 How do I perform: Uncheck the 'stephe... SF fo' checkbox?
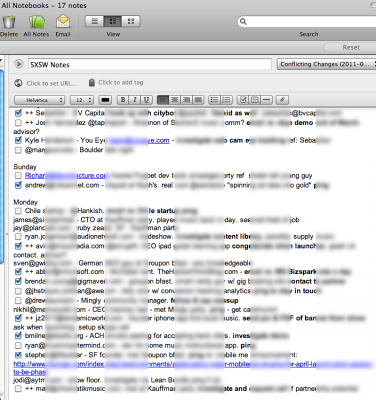tap(18, 355)
